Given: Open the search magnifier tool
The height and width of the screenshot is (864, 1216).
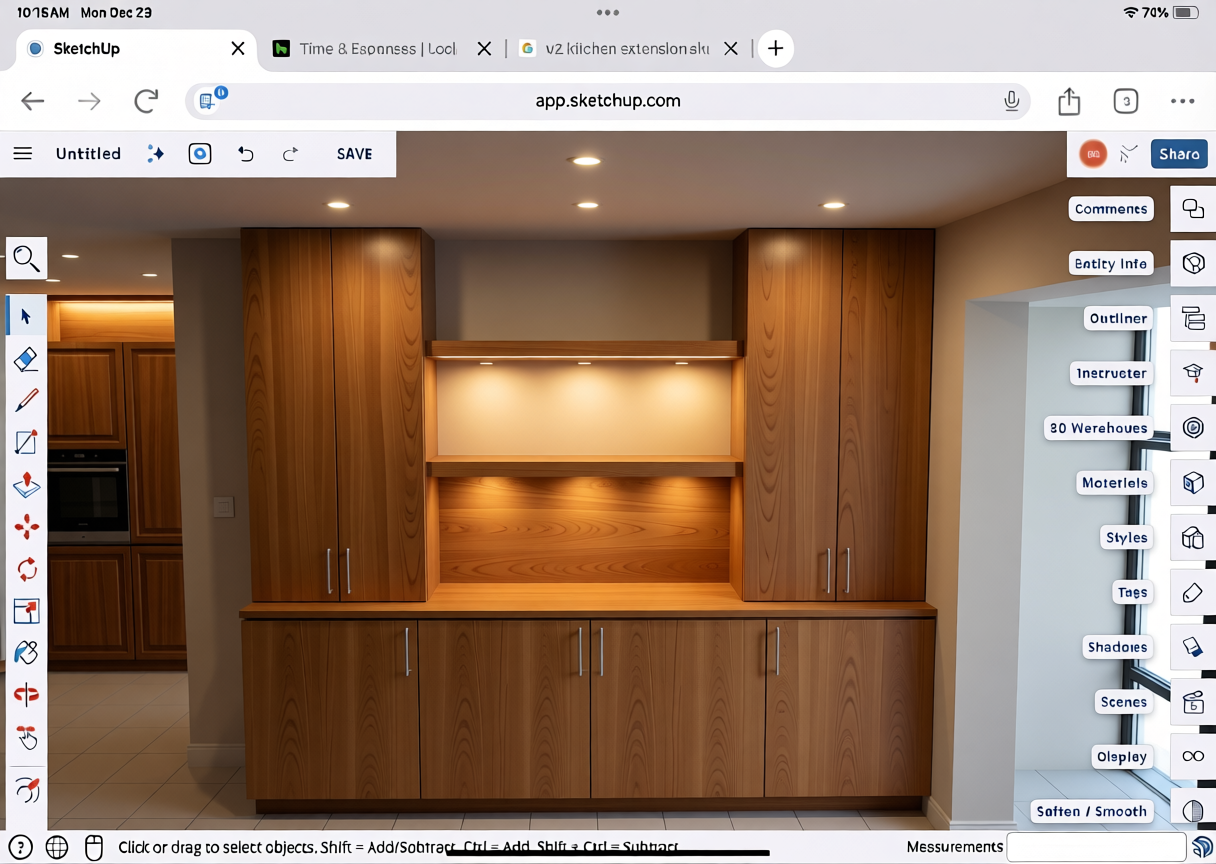Looking at the screenshot, I should click(26, 259).
